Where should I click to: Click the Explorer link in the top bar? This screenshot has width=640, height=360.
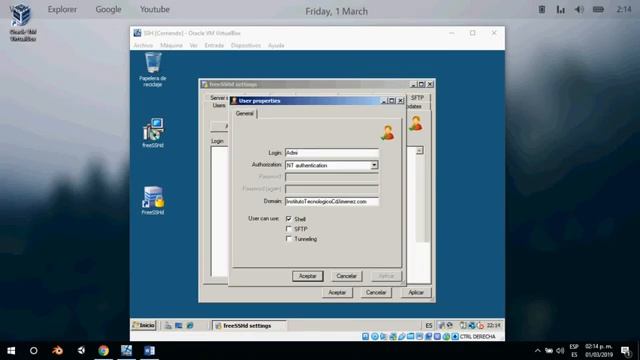62,9
